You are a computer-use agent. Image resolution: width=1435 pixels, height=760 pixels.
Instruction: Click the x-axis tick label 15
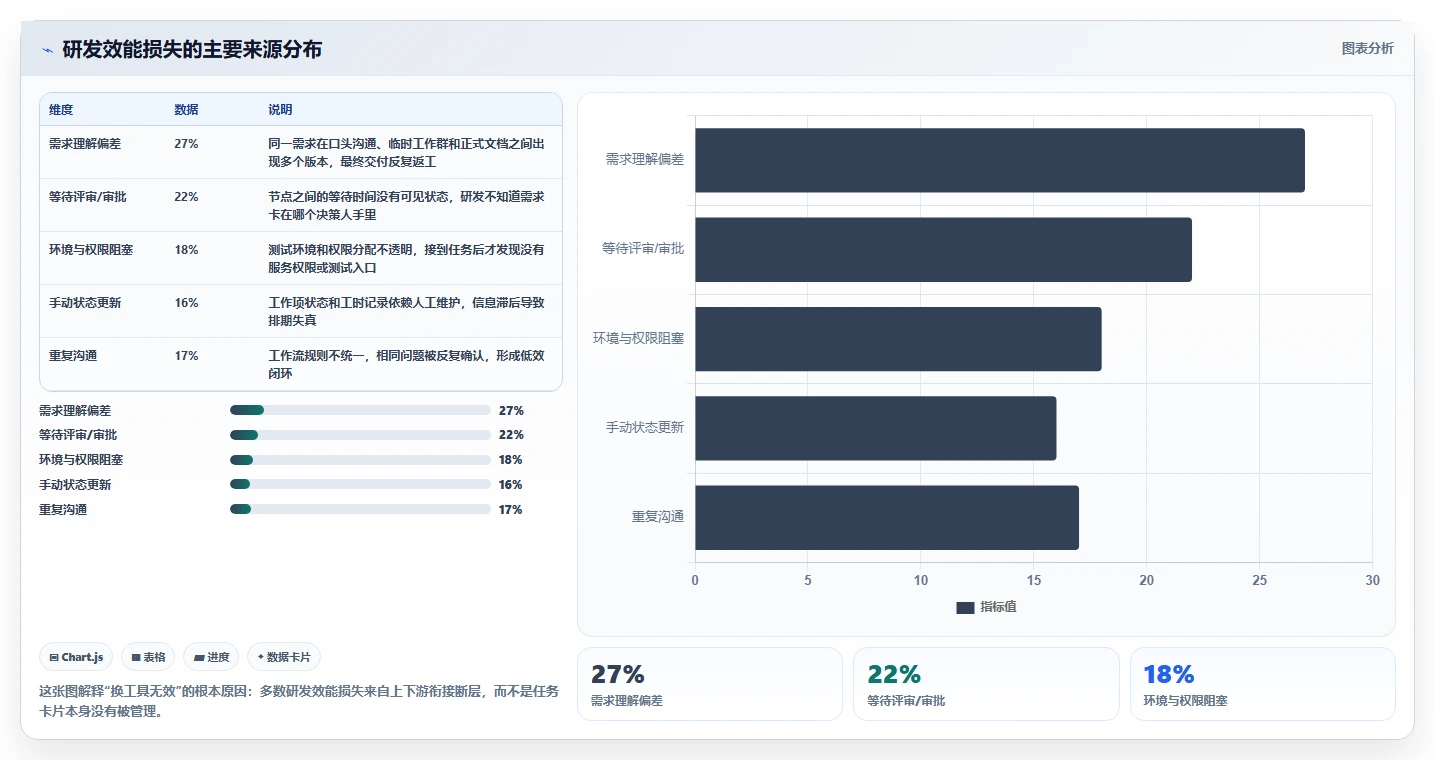pyautogui.click(x=1034, y=581)
